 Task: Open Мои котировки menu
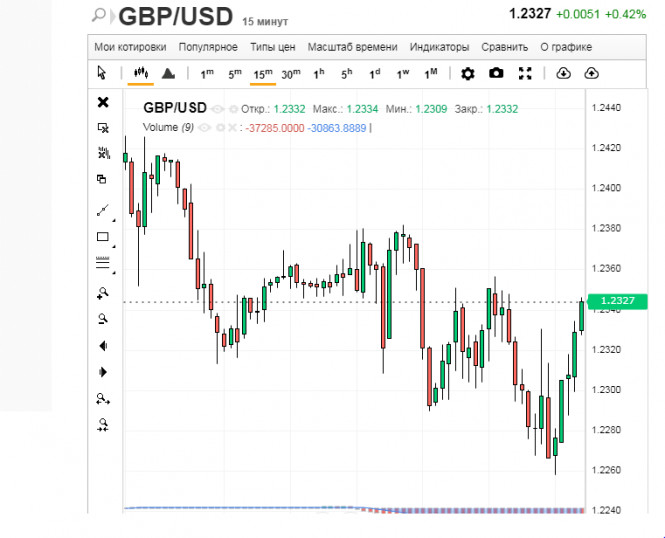point(130,47)
